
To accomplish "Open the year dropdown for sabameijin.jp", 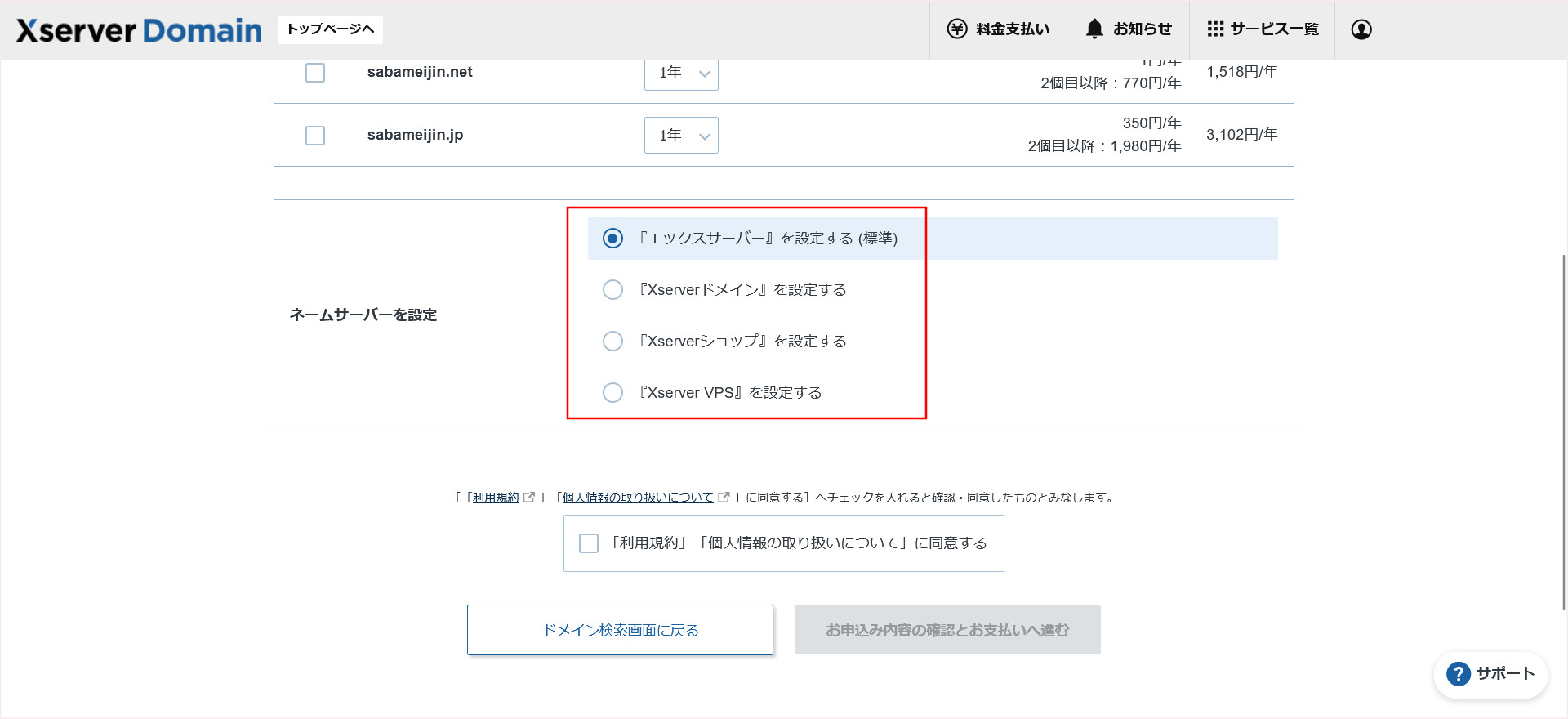I will pos(681,136).
